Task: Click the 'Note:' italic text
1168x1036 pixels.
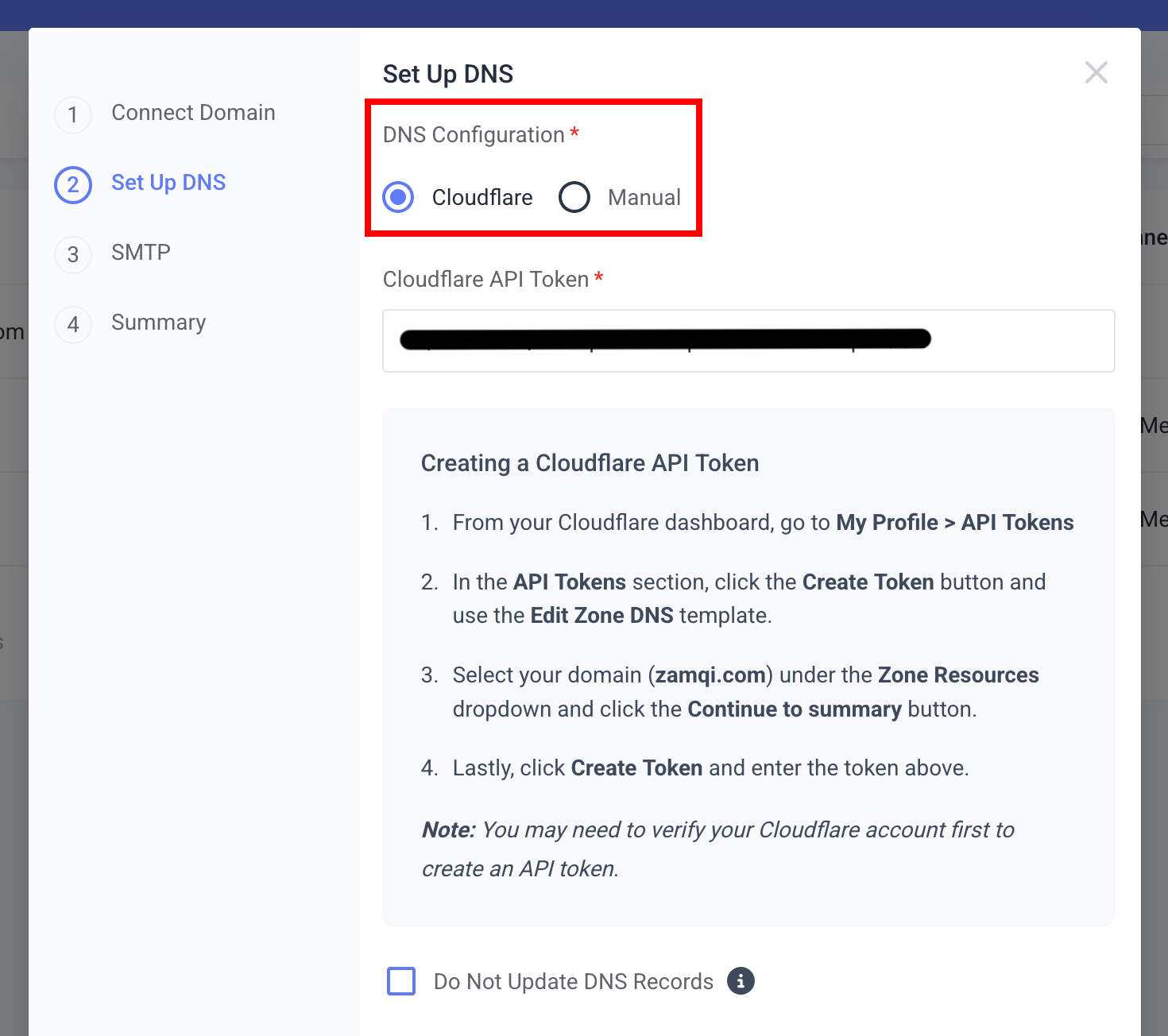Action: (x=449, y=830)
